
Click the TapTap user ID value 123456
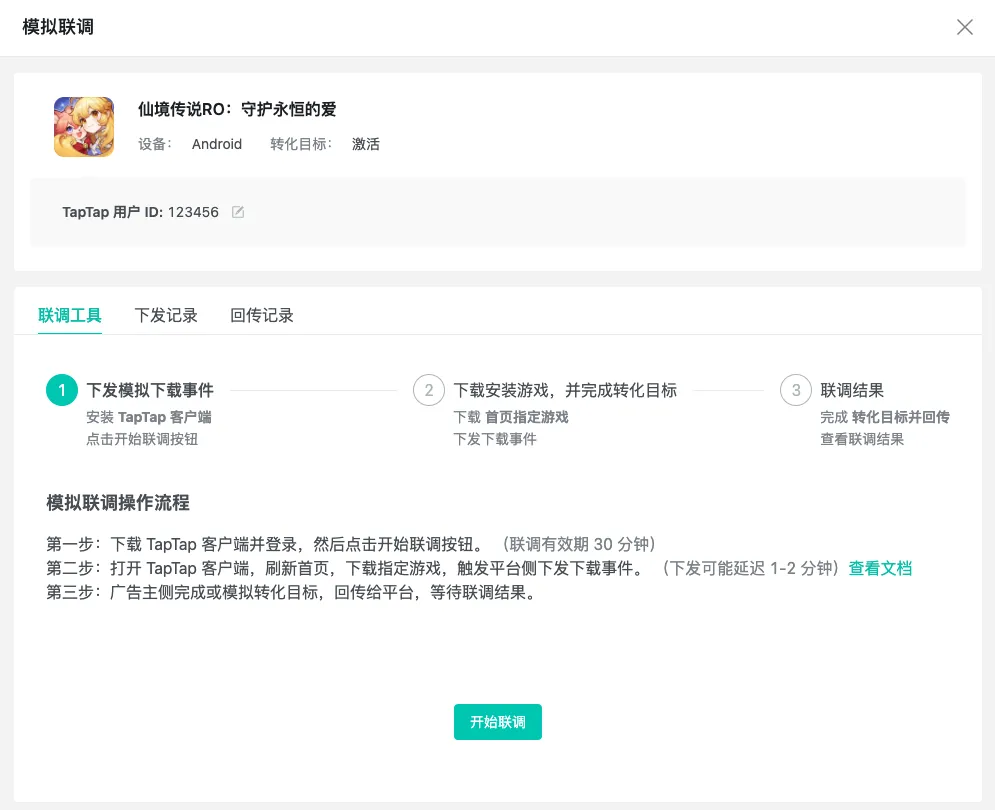[193, 212]
